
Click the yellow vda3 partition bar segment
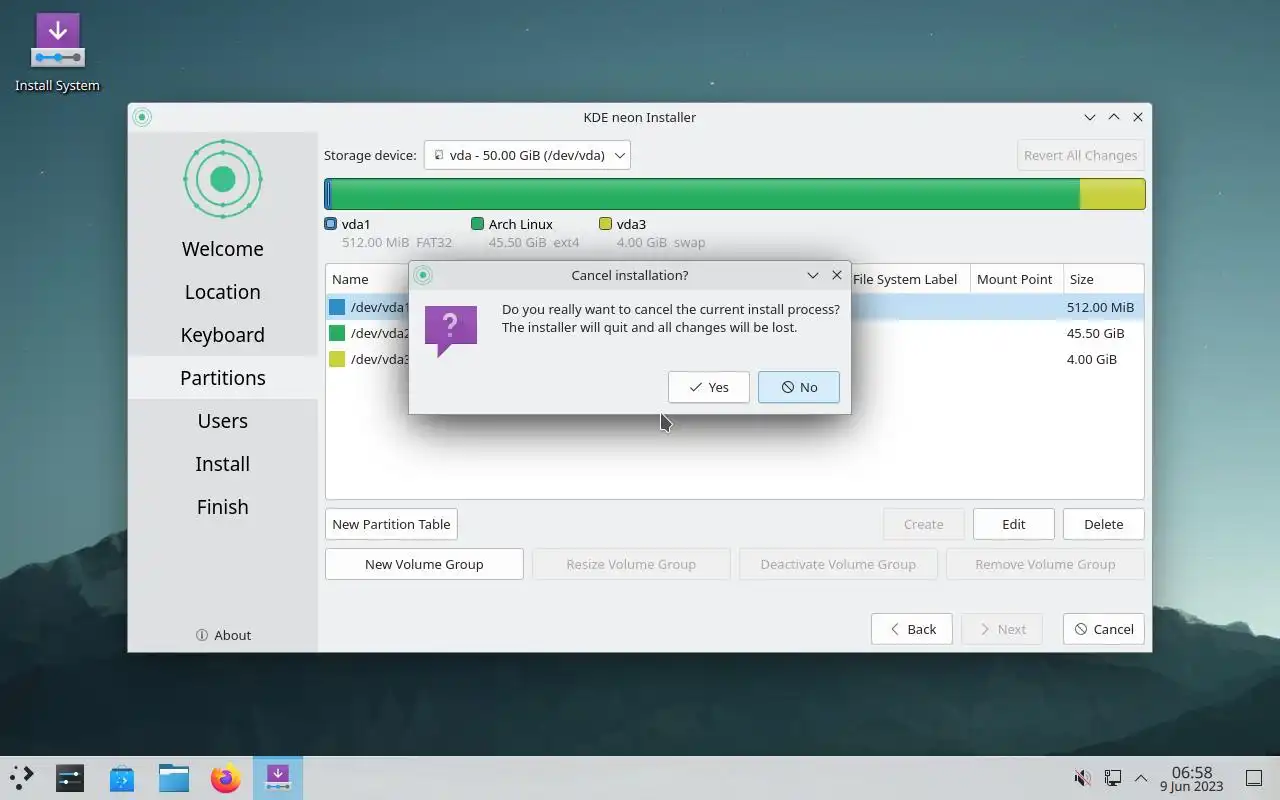(x=1112, y=194)
